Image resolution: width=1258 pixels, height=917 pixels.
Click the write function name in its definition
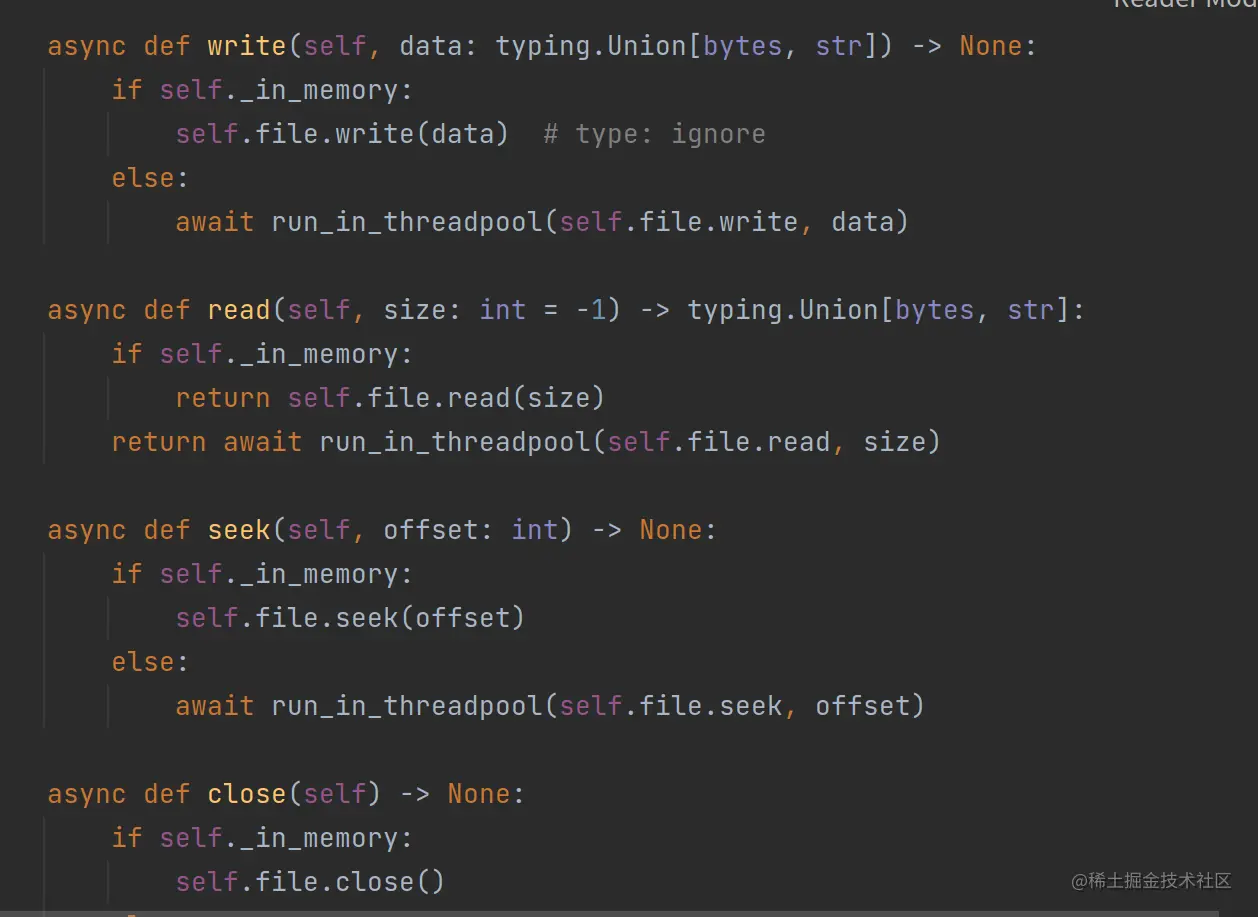click(247, 46)
